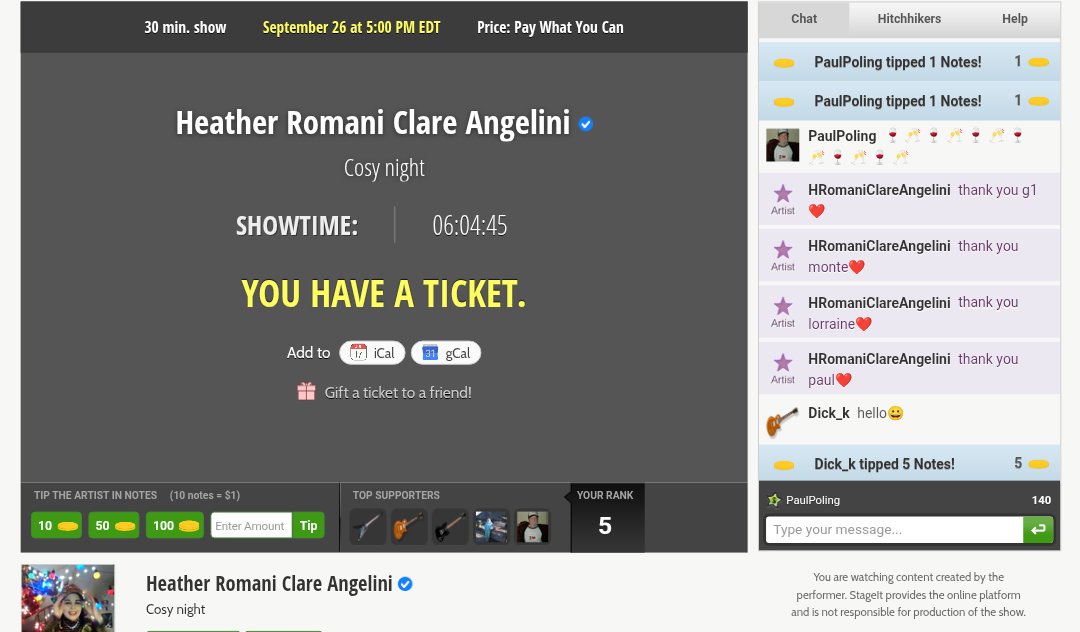Switch to the Chat tab
The image size is (1080, 632).
coord(803,19)
